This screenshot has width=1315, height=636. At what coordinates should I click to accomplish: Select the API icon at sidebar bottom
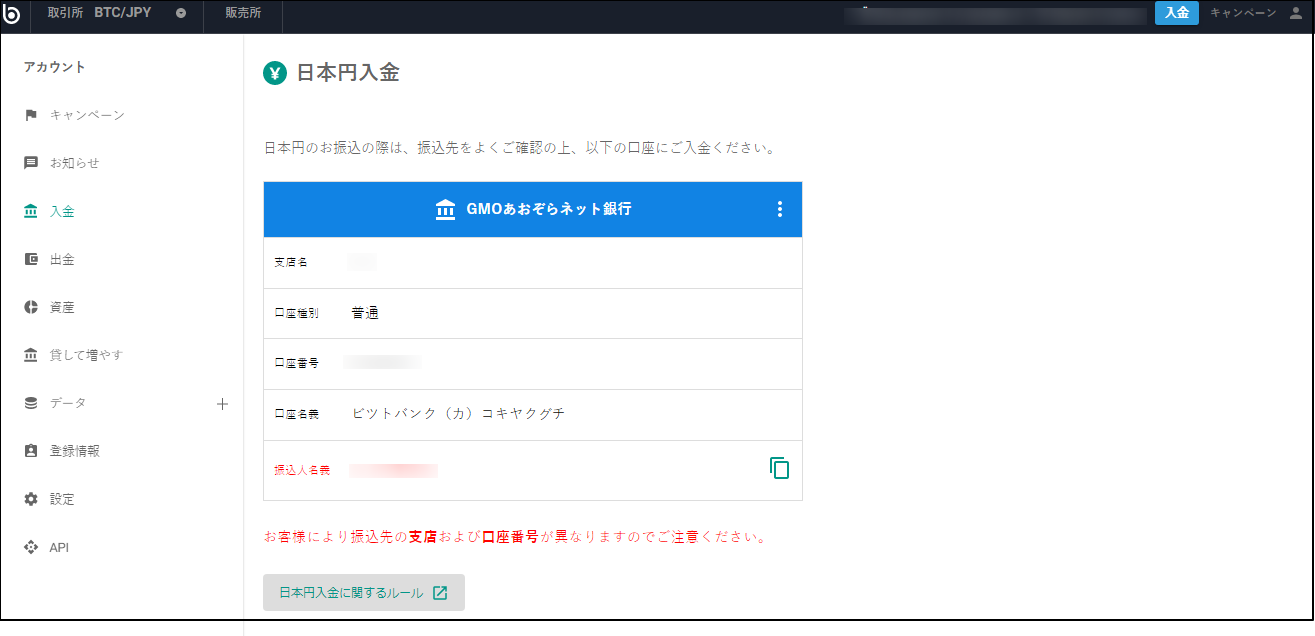[x=31, y=547]
